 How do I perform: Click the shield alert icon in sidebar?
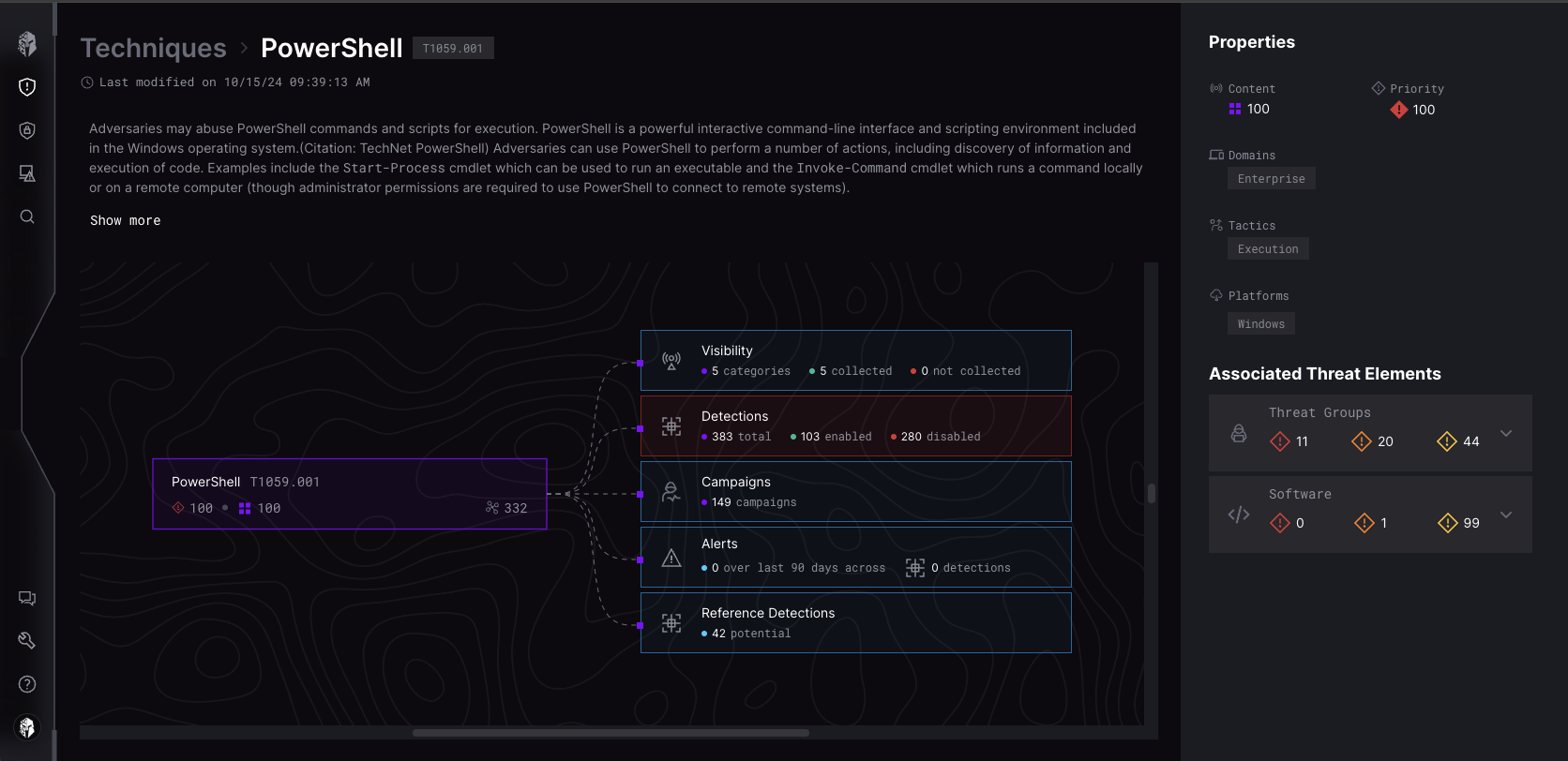click(27, 87)
